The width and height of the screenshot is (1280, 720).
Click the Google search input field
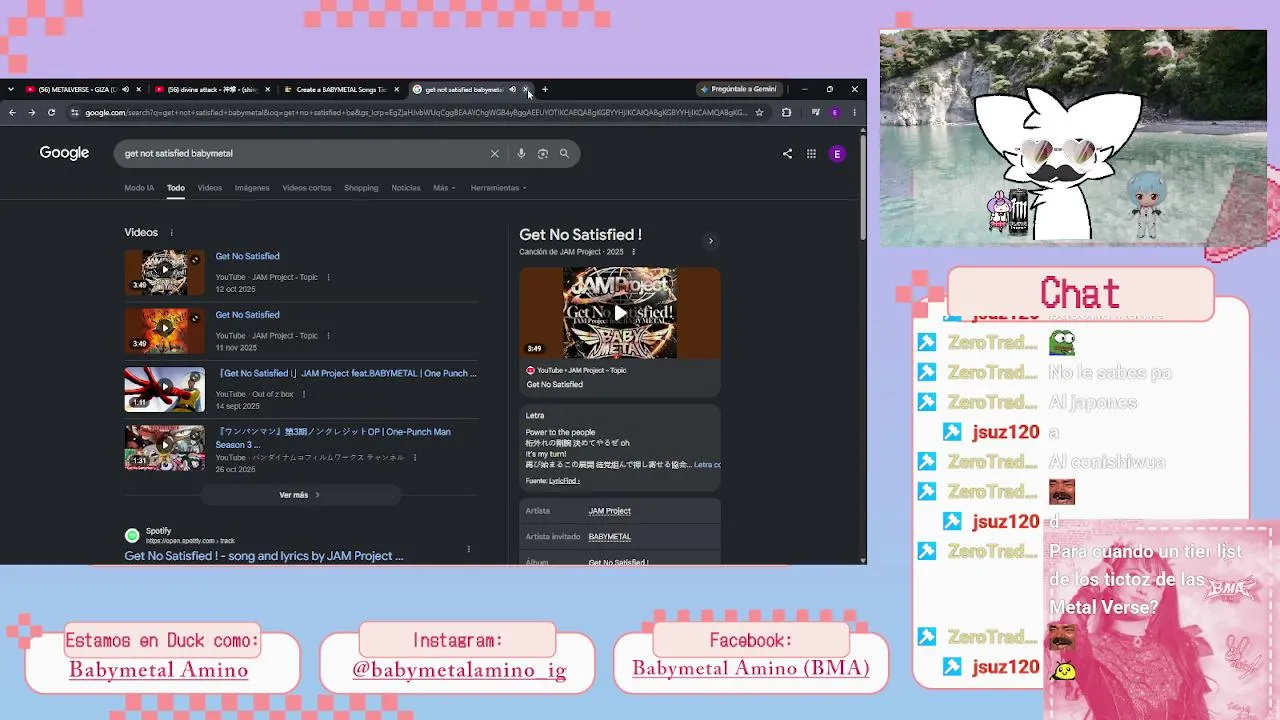click(x=300, y=154)
